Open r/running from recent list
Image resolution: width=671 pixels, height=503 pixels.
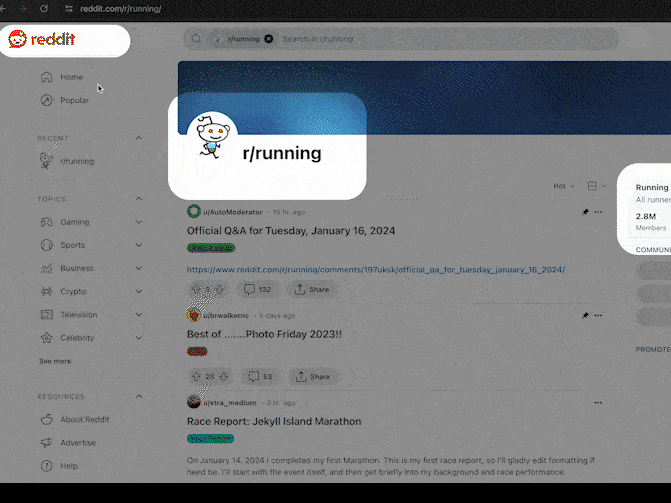(77, 161)
